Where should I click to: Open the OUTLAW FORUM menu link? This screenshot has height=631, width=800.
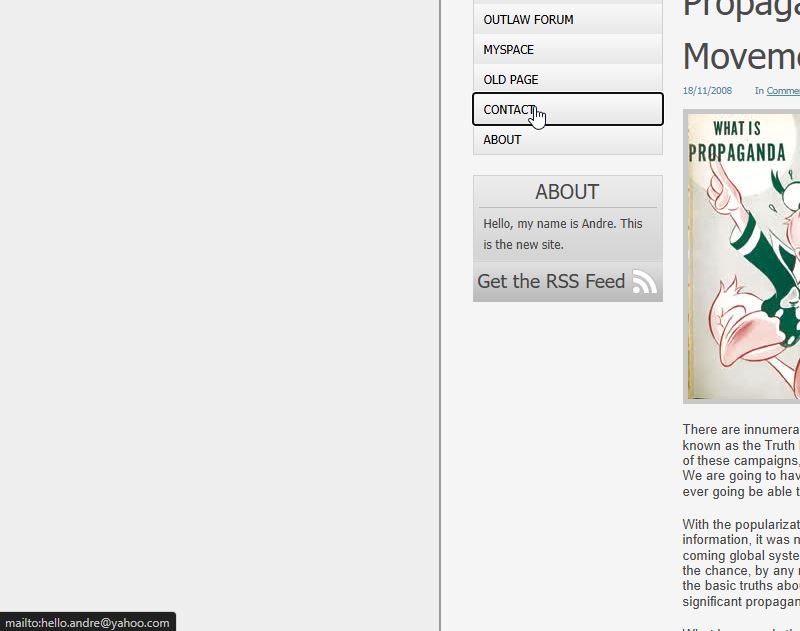568,19
